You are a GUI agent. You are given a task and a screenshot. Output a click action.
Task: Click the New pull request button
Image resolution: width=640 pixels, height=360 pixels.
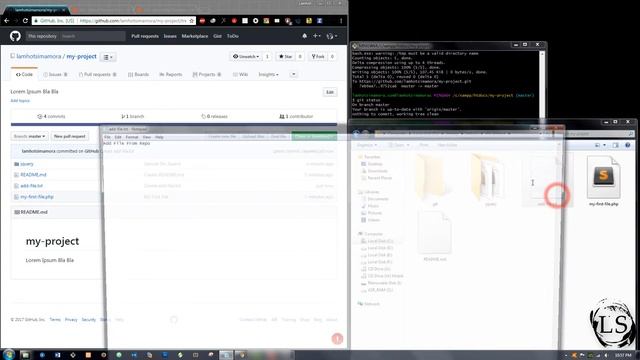70,136
